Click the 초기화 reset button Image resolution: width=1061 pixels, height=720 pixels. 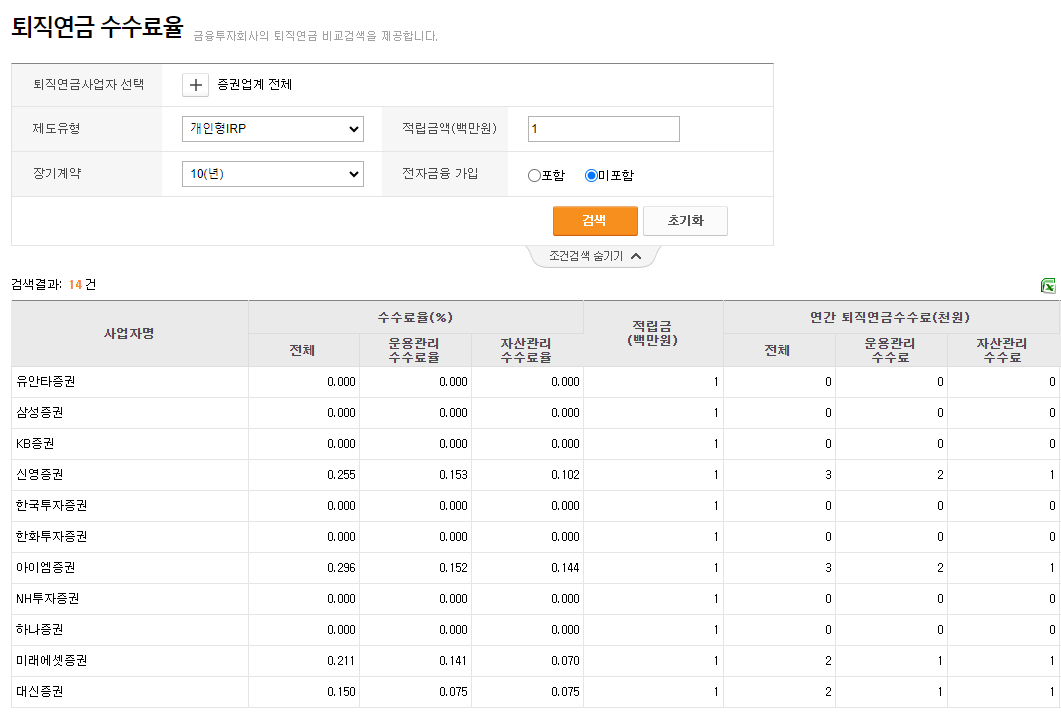pos(685,220)
